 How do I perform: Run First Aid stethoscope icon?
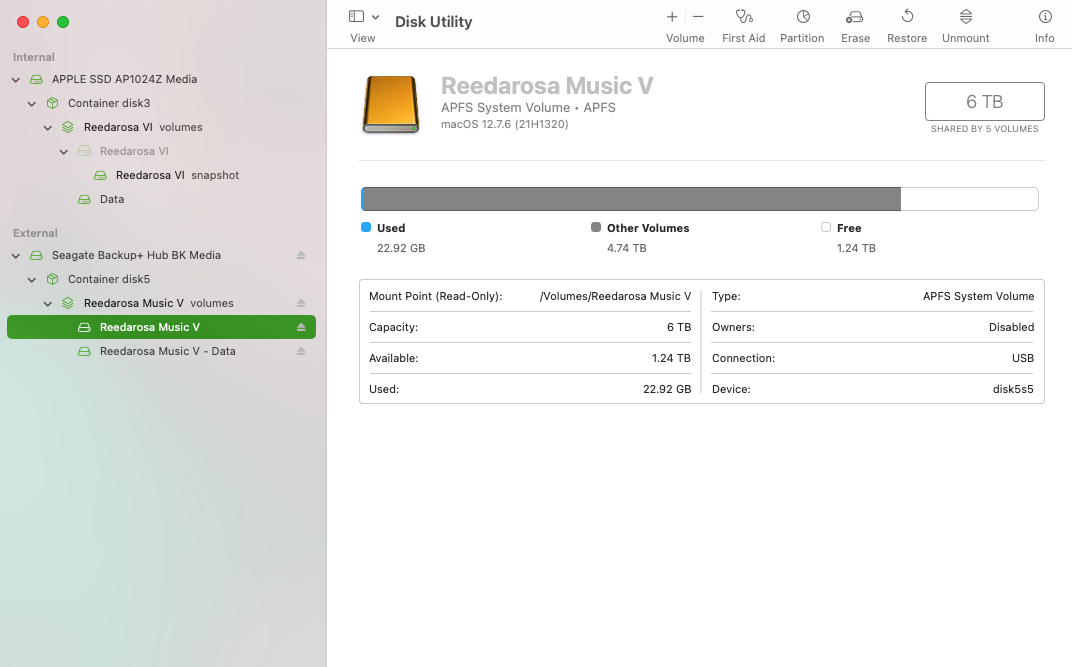point(744,16)
